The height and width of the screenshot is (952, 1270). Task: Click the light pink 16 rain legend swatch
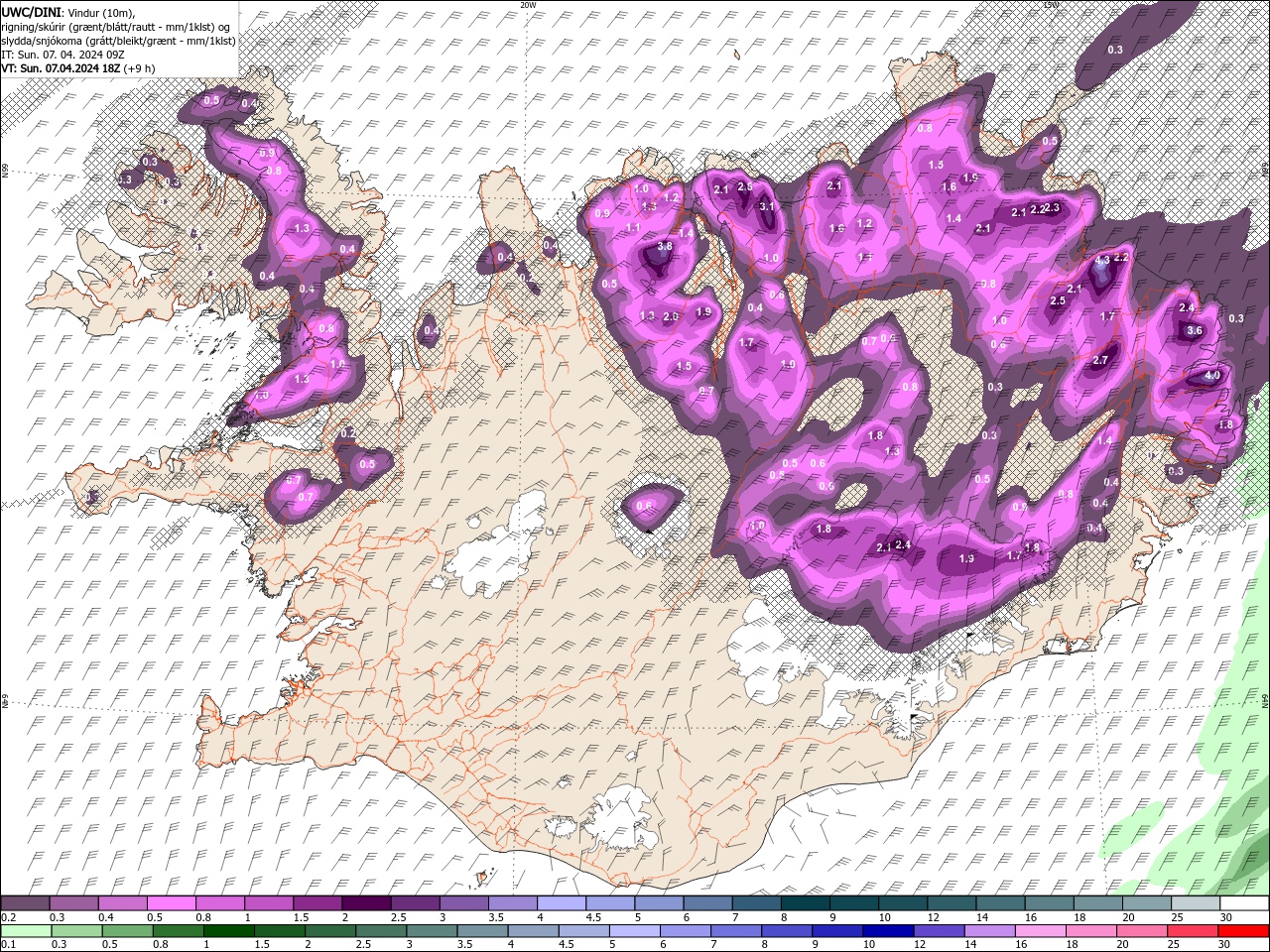click(x=1041, y=931)
